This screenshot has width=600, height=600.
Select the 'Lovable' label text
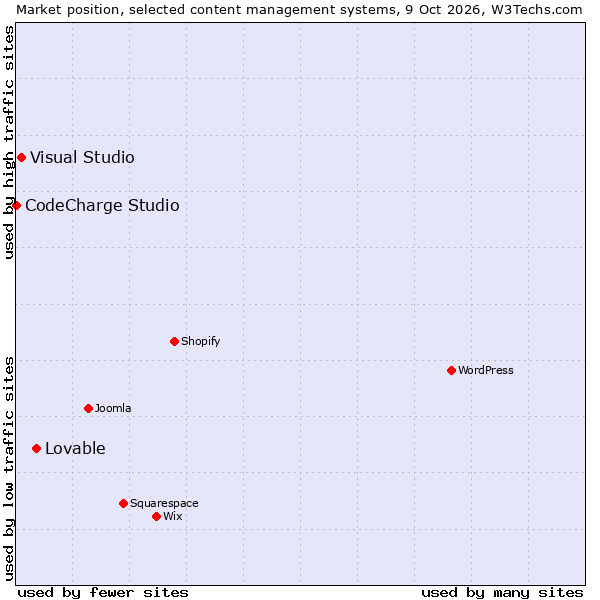(75, 448)
